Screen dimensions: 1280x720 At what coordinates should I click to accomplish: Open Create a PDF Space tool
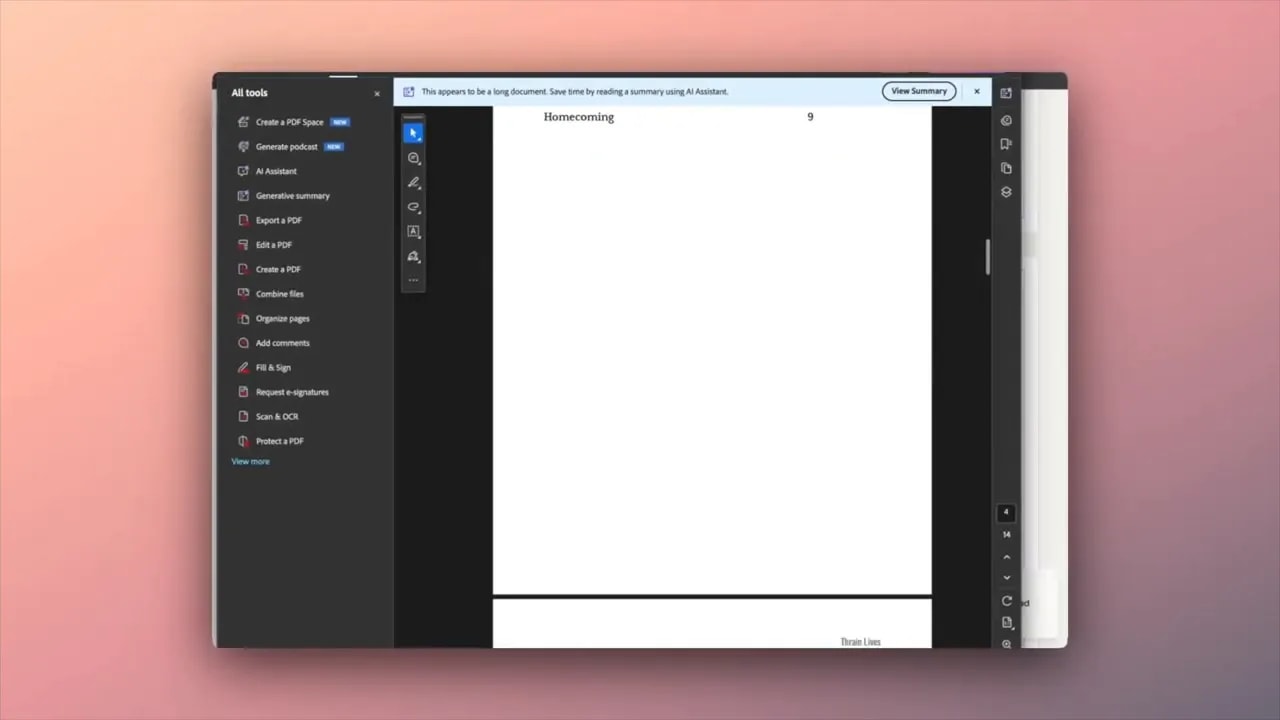tap(290, 122)
